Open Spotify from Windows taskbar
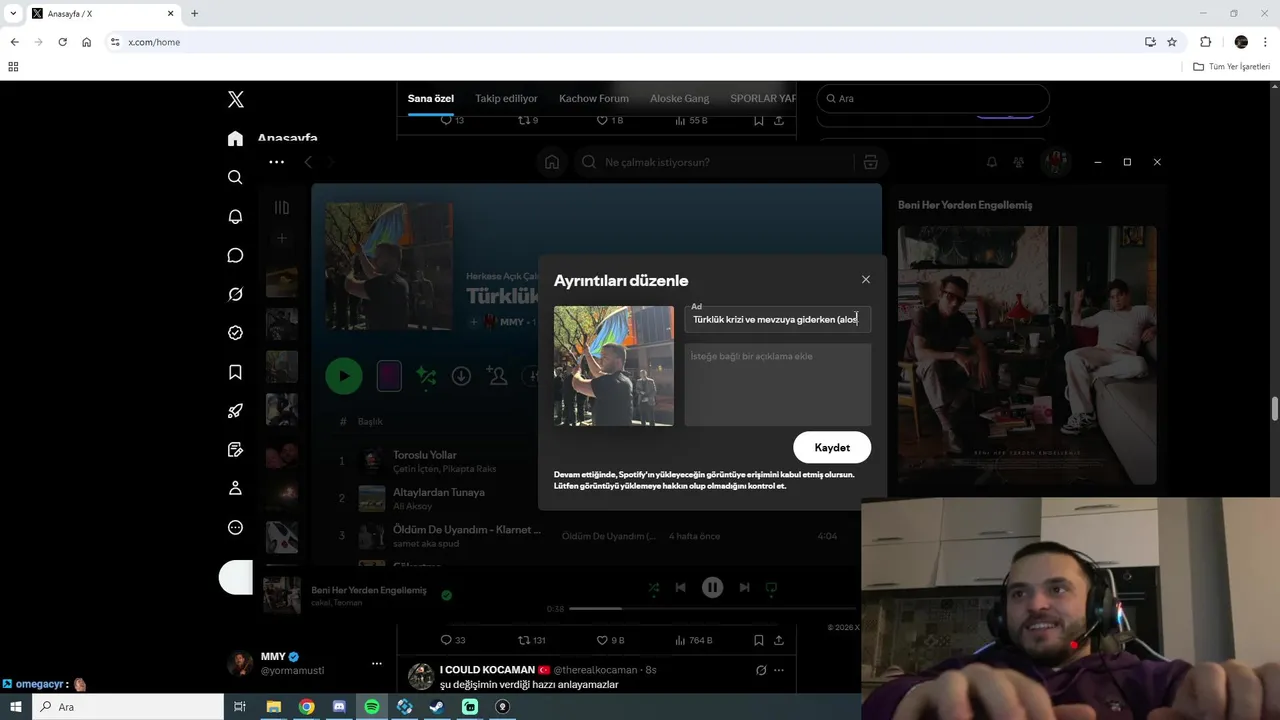This screenshot has width=1280, height=720. (372, 707)
